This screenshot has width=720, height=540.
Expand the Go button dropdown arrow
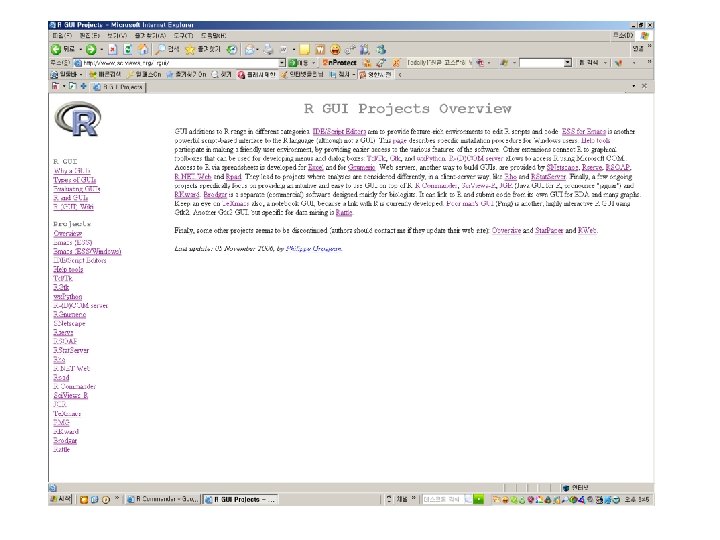coord(314,62)
